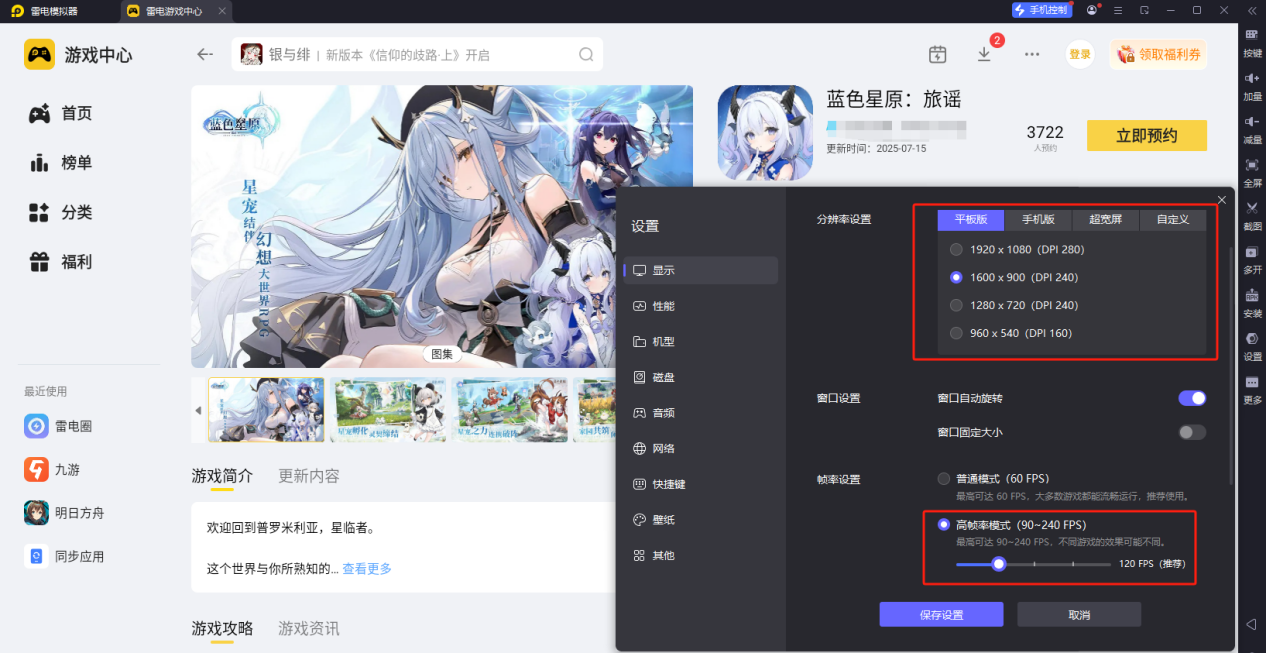The image size is (1266, 653).
Task: Click the 蓝色星原 game app icon
Action: 764,132
